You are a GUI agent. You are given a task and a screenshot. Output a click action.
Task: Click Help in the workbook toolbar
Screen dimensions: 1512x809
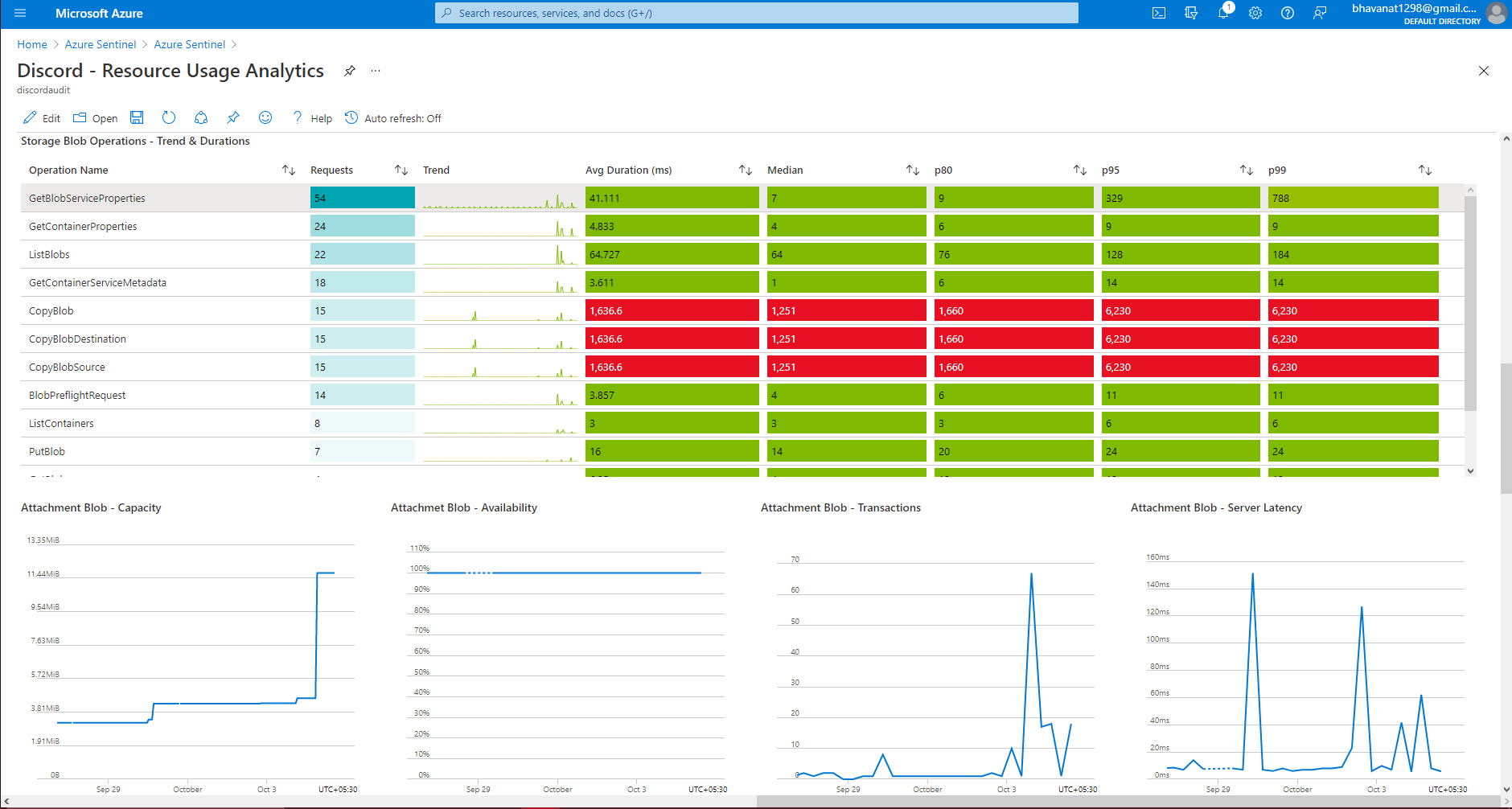[x=311, y=118]
